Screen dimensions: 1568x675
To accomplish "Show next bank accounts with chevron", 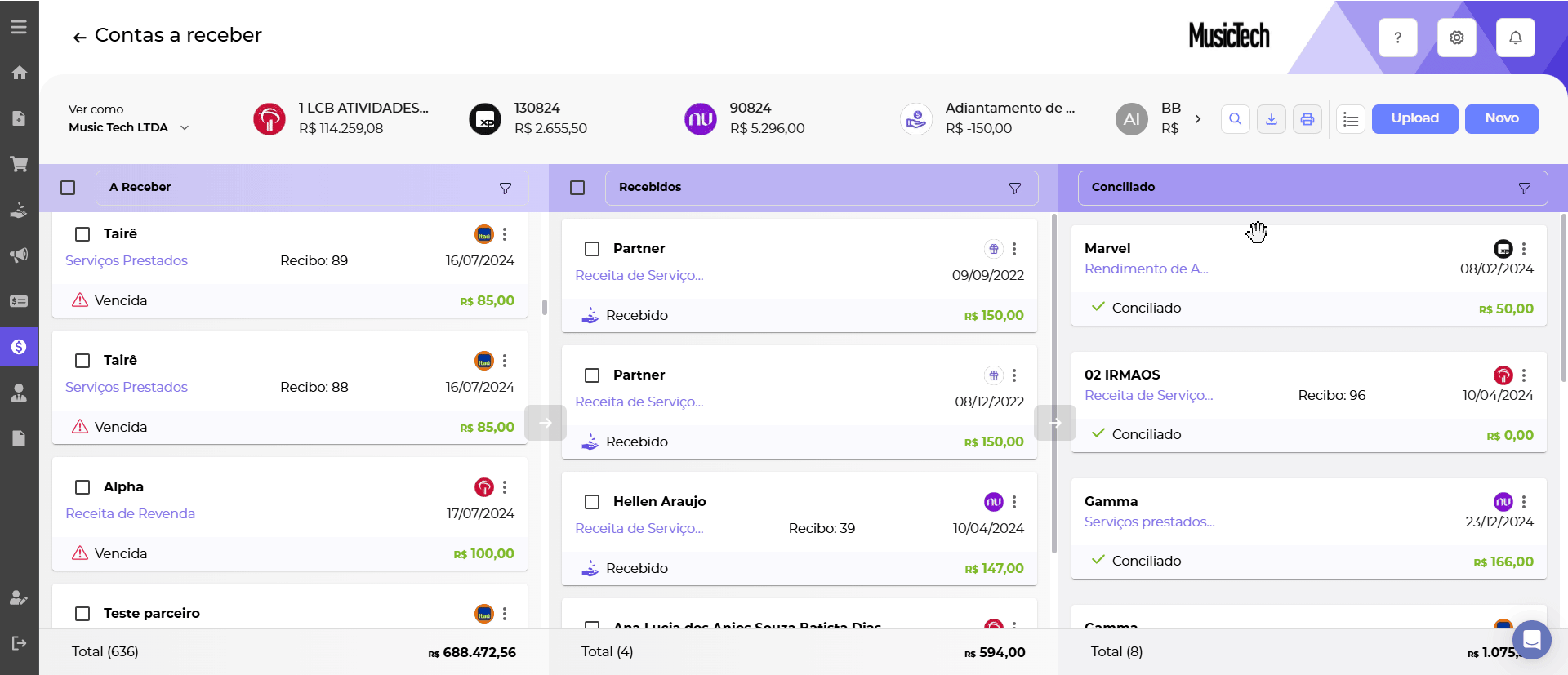I will point(1198,119).
